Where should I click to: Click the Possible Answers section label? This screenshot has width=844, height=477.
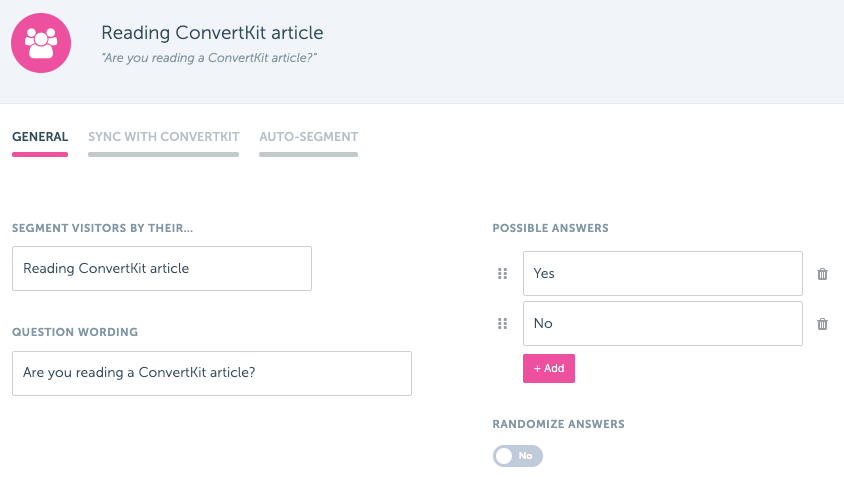pos(550,229)
